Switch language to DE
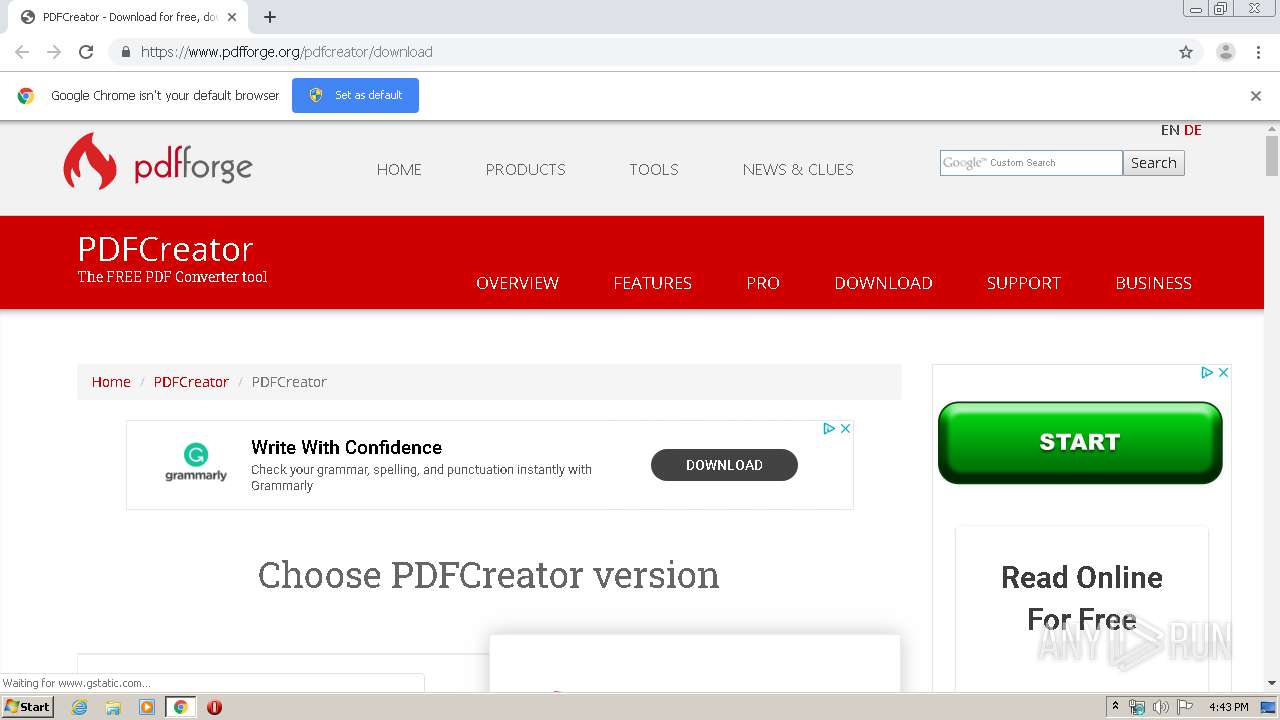This screenshot has width=1280, height=720. click(1193, 130)
